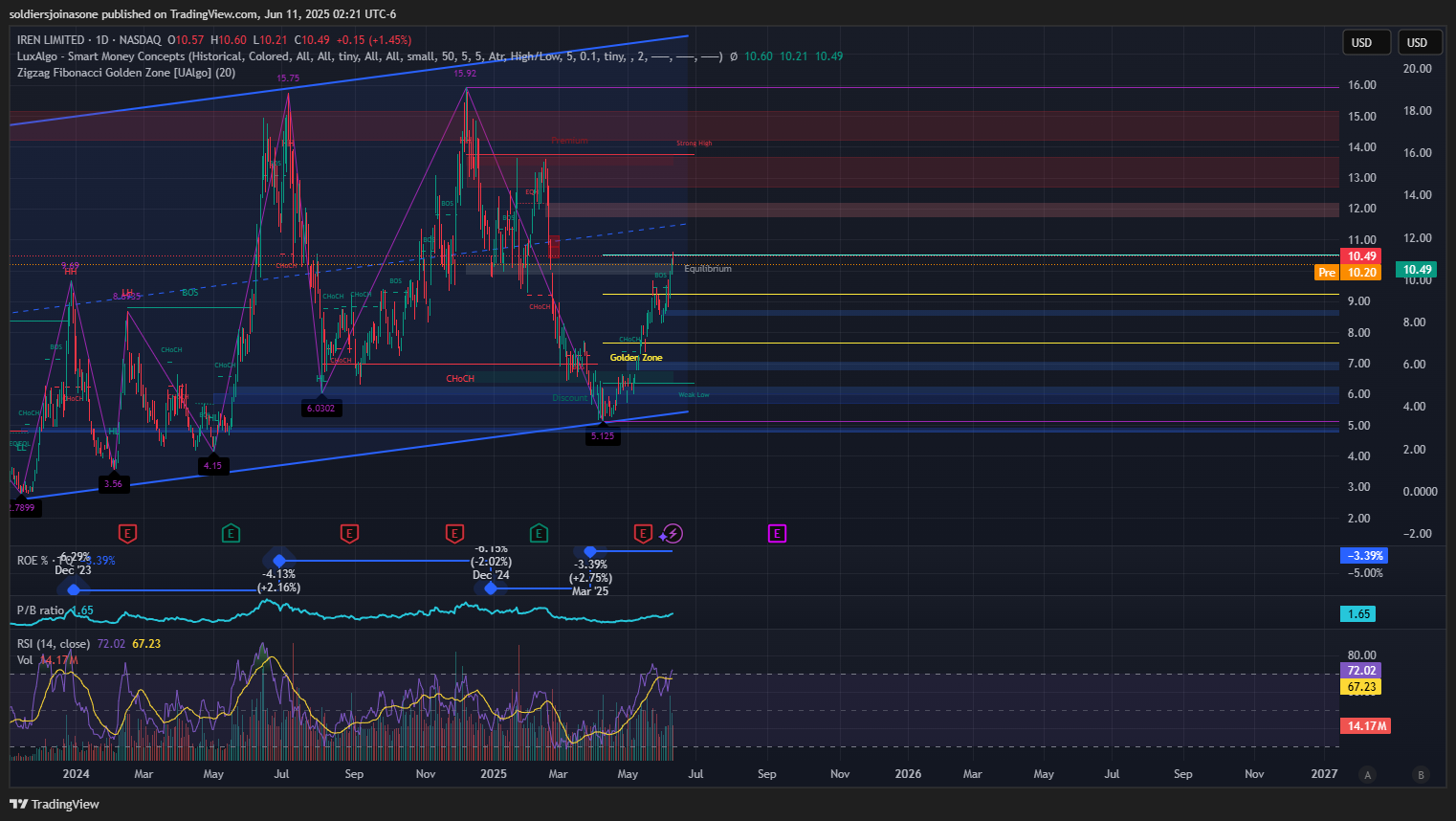Open the left USD currency selector

[x=1366, y=42]
